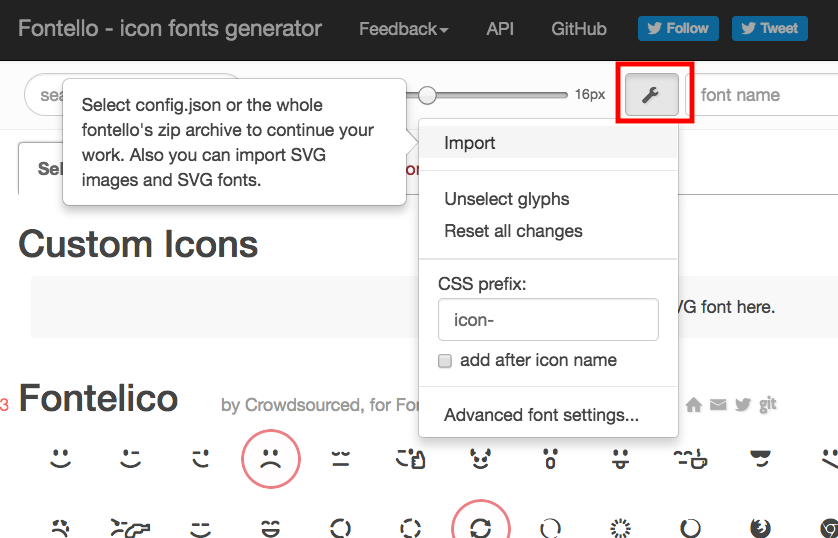Click the glyph size slider handle
The image size is (838, 538).
[427, 95]
